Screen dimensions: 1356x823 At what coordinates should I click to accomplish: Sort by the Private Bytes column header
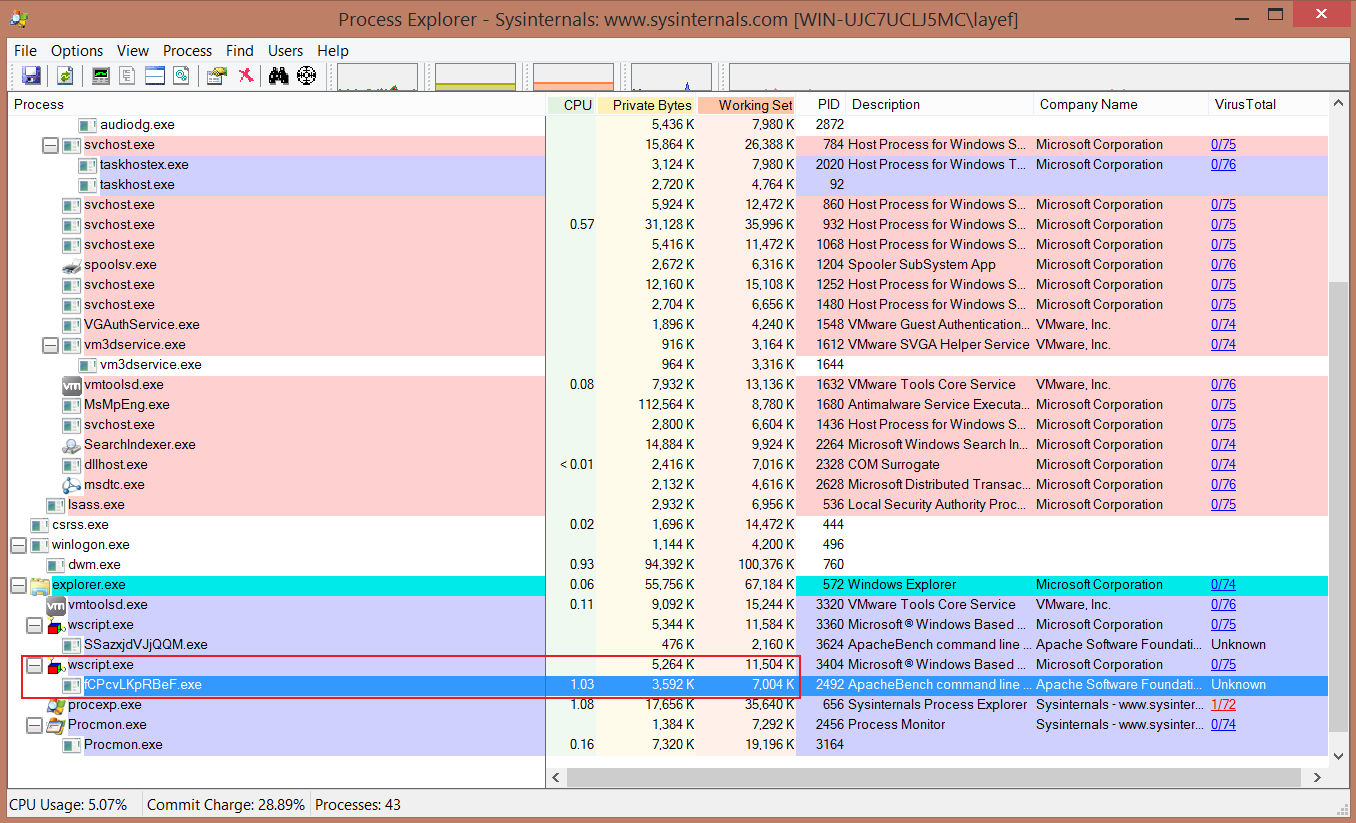(647, 105)
